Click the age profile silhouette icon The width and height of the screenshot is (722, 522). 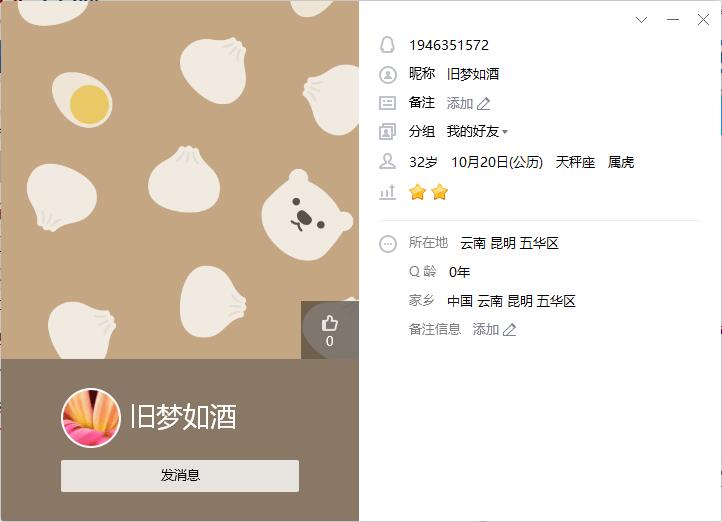387,162
